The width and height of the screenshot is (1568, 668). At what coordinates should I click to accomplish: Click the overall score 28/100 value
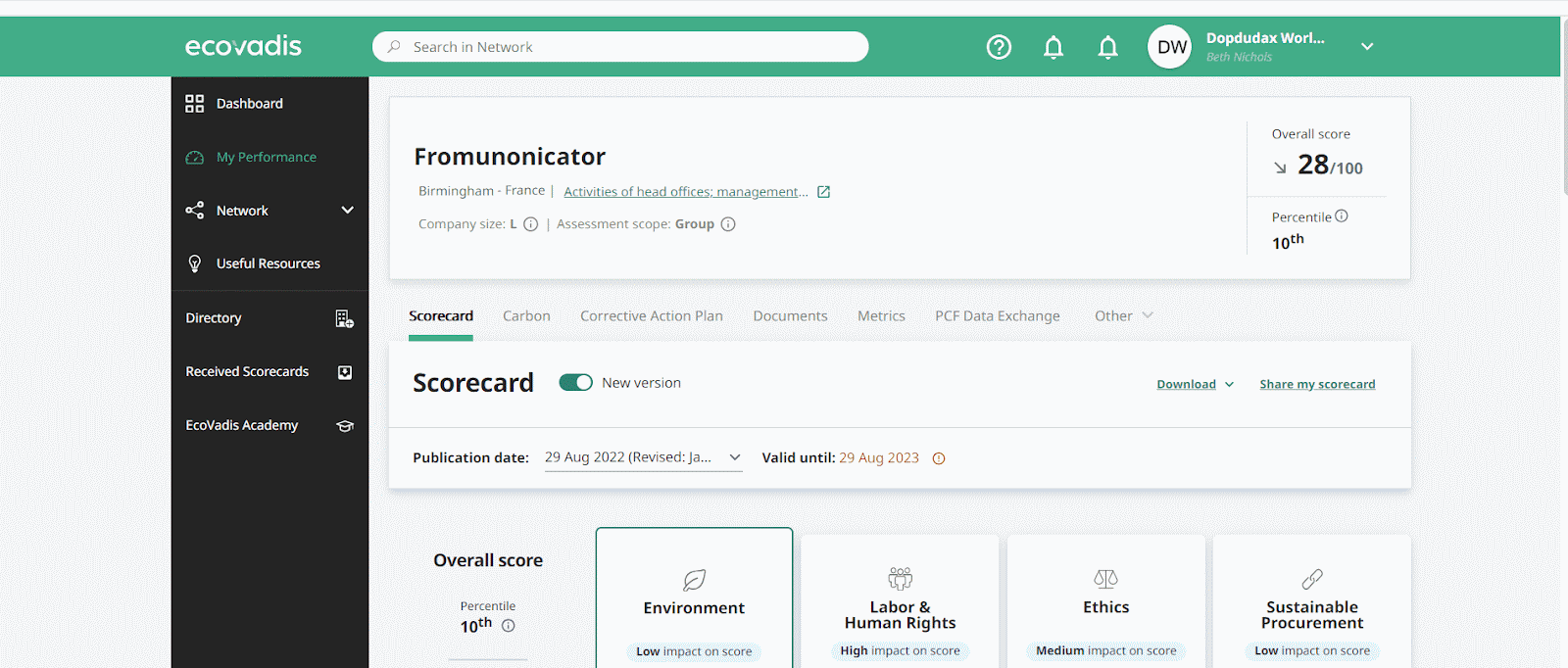click(x=1330, y=166)
